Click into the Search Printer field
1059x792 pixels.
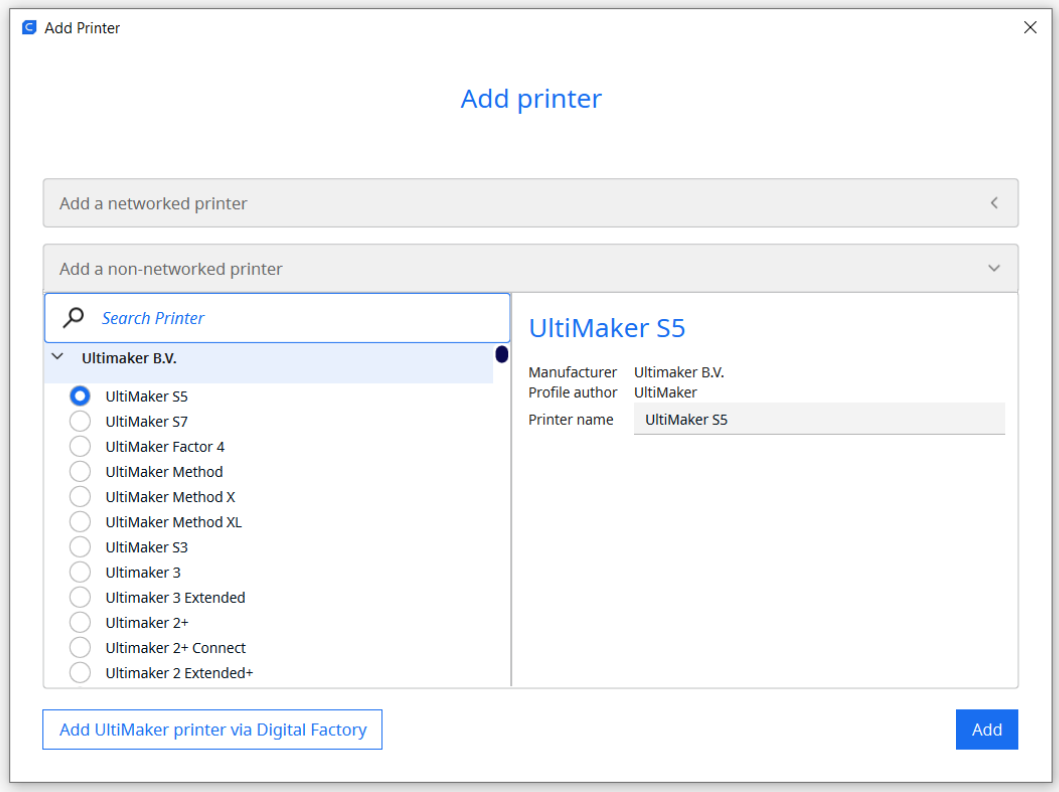pyautogui.click(x=300, y=318)
